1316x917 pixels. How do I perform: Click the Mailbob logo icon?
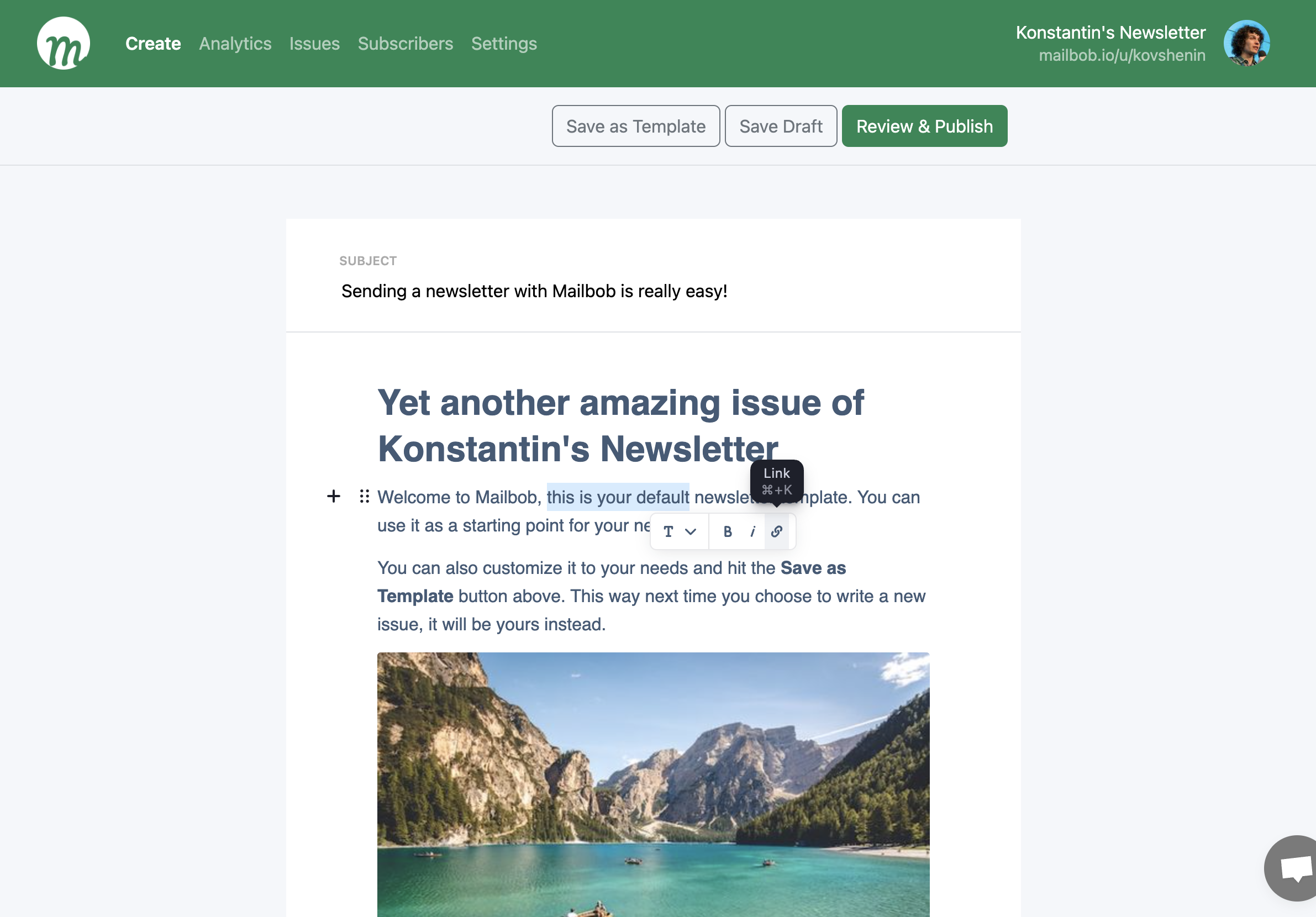click(63, 44)
